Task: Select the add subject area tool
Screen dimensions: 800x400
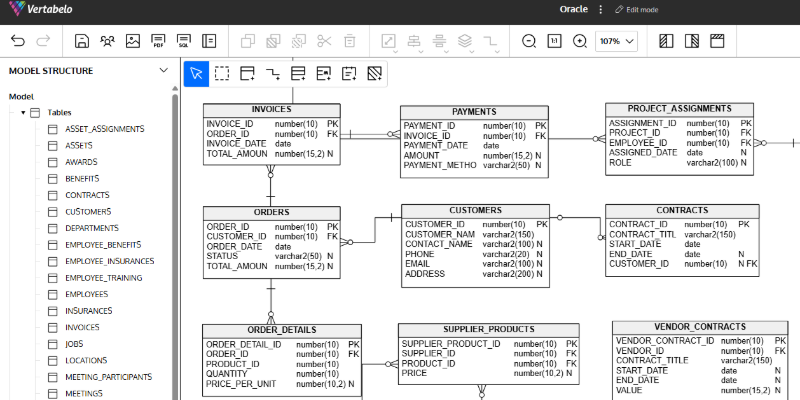Action: 375,74
